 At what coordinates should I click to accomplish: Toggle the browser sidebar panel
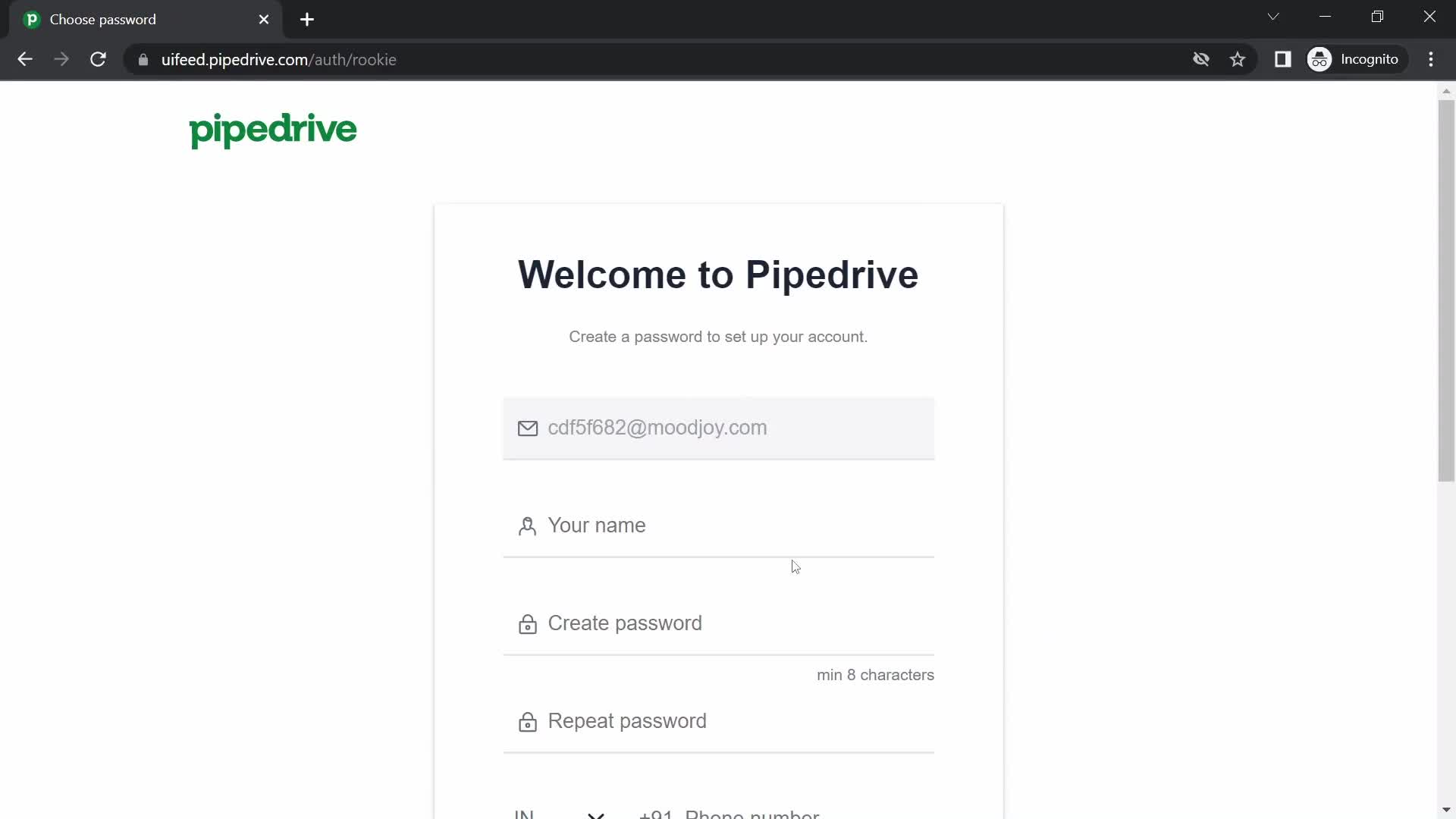click(x=1284, y=59)
